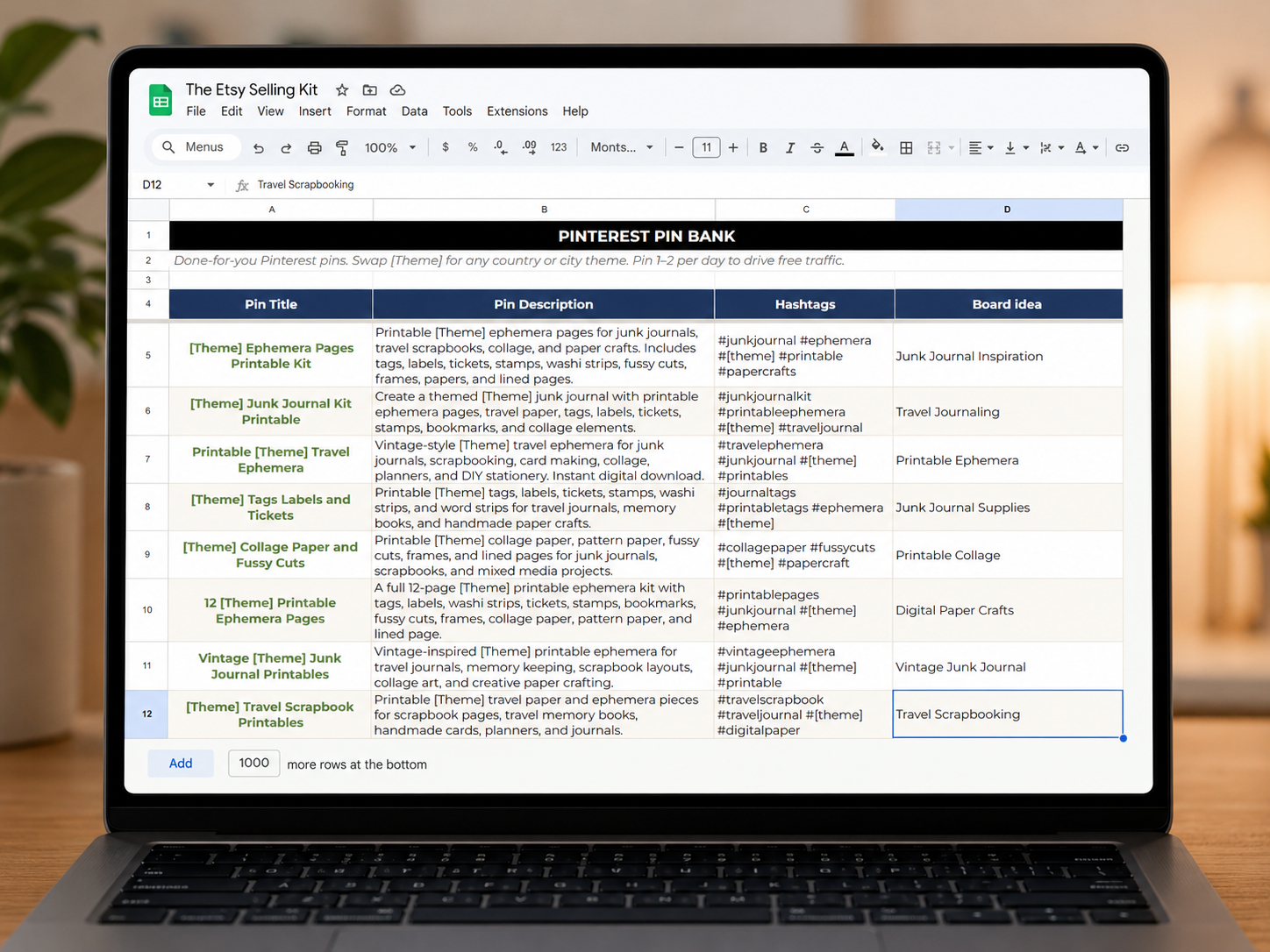Image resolution: width=1270 pixels, height=952 pixels.
Task: Open vertical align dropdown
Action: pos(1017,148)
